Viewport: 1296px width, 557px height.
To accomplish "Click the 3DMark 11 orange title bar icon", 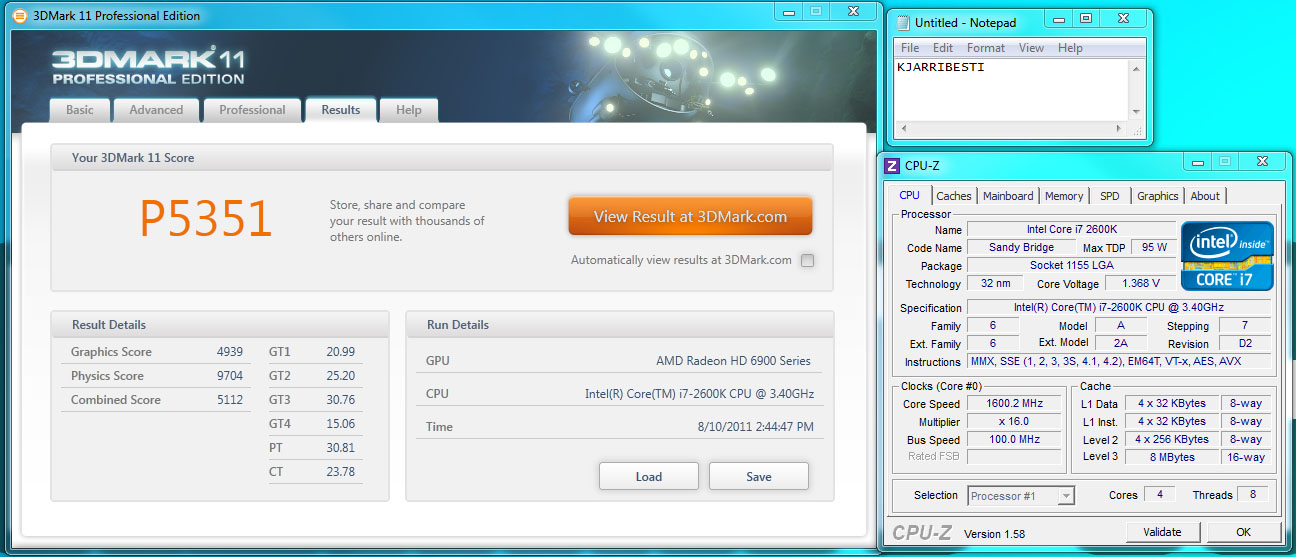I will [x=19, y=15].
